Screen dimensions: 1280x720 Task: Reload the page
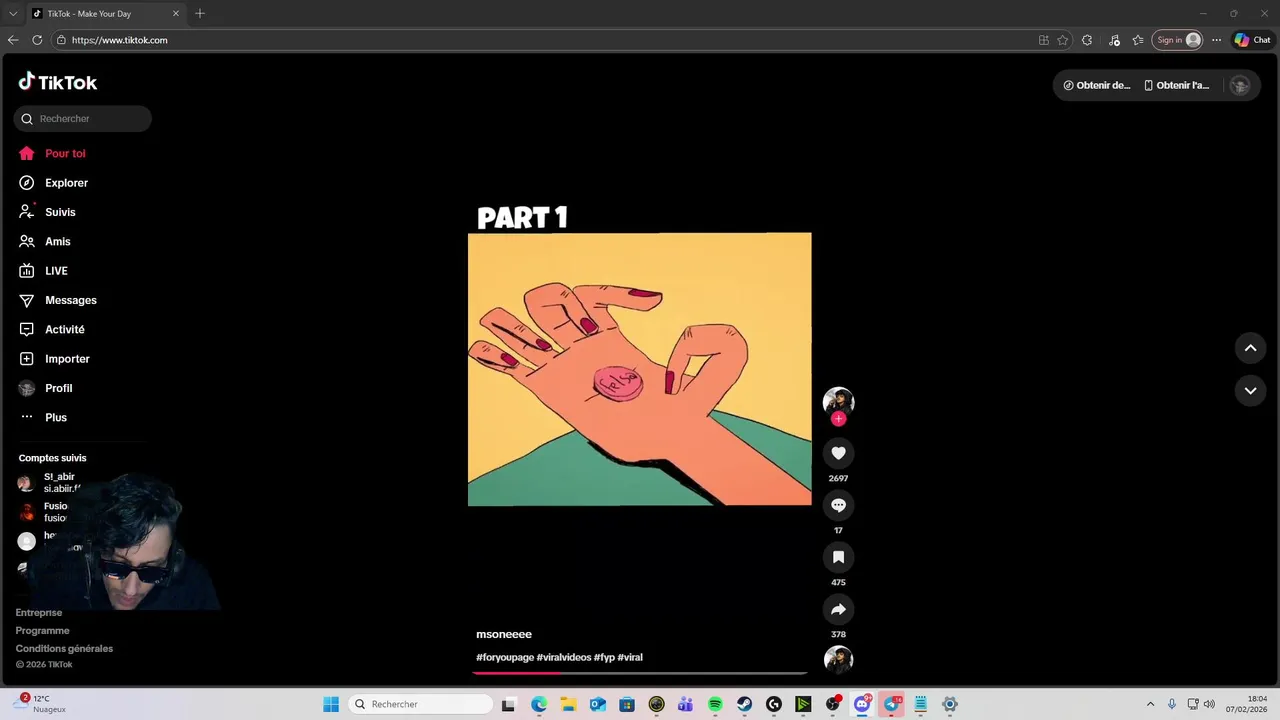tap(37, 40)
